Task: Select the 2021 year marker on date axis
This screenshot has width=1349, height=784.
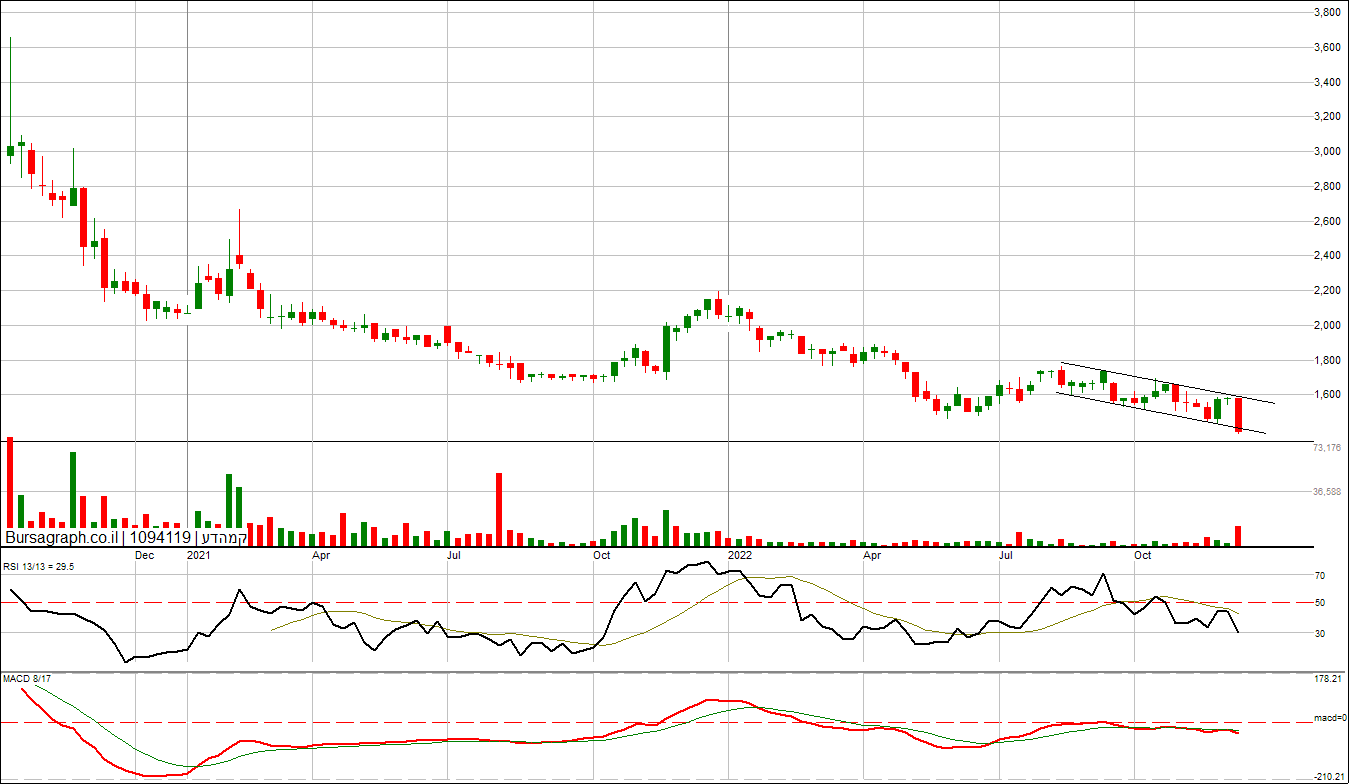Action: pos(199,554)
